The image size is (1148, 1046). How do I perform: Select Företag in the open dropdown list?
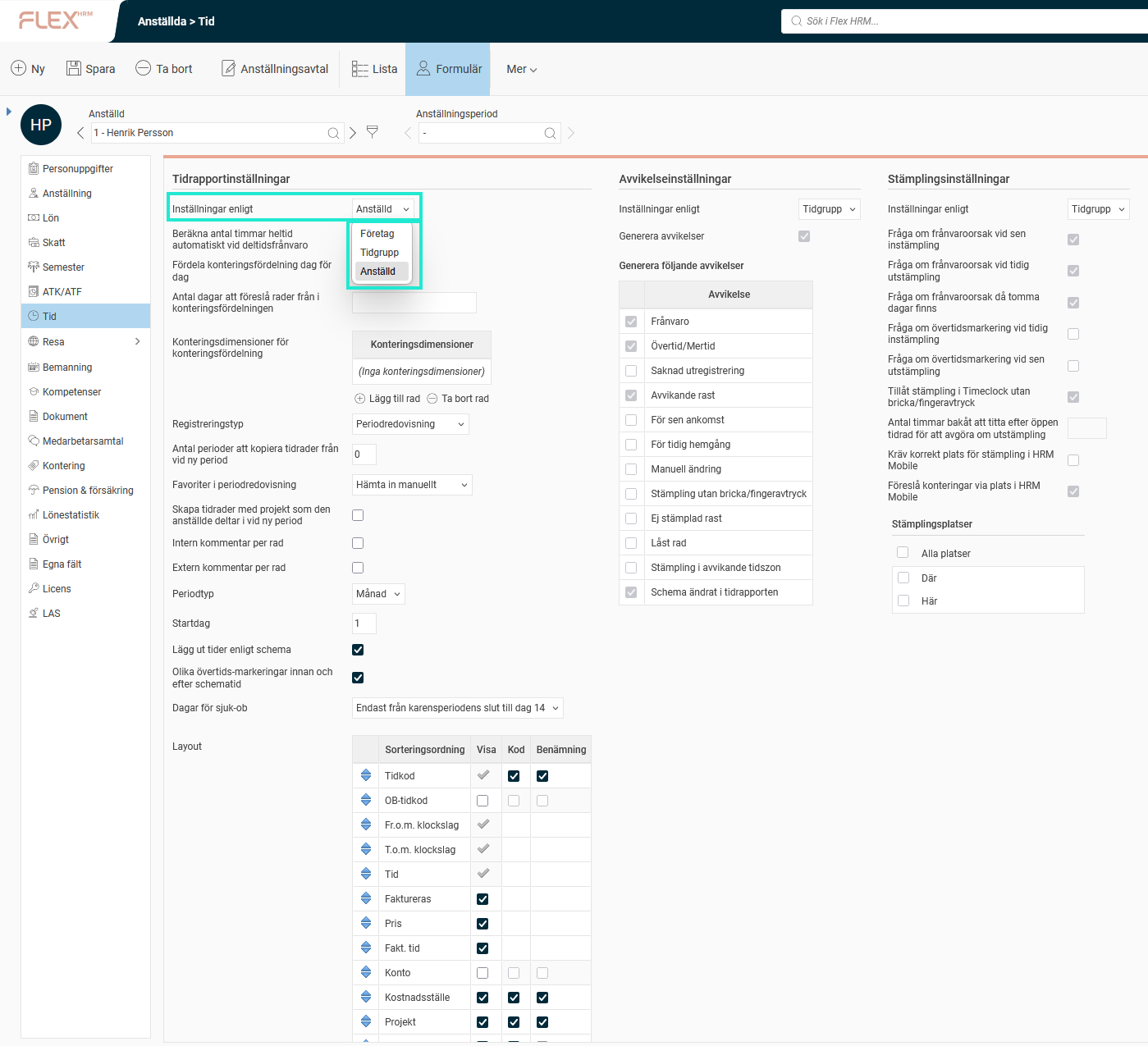point(377,234)
